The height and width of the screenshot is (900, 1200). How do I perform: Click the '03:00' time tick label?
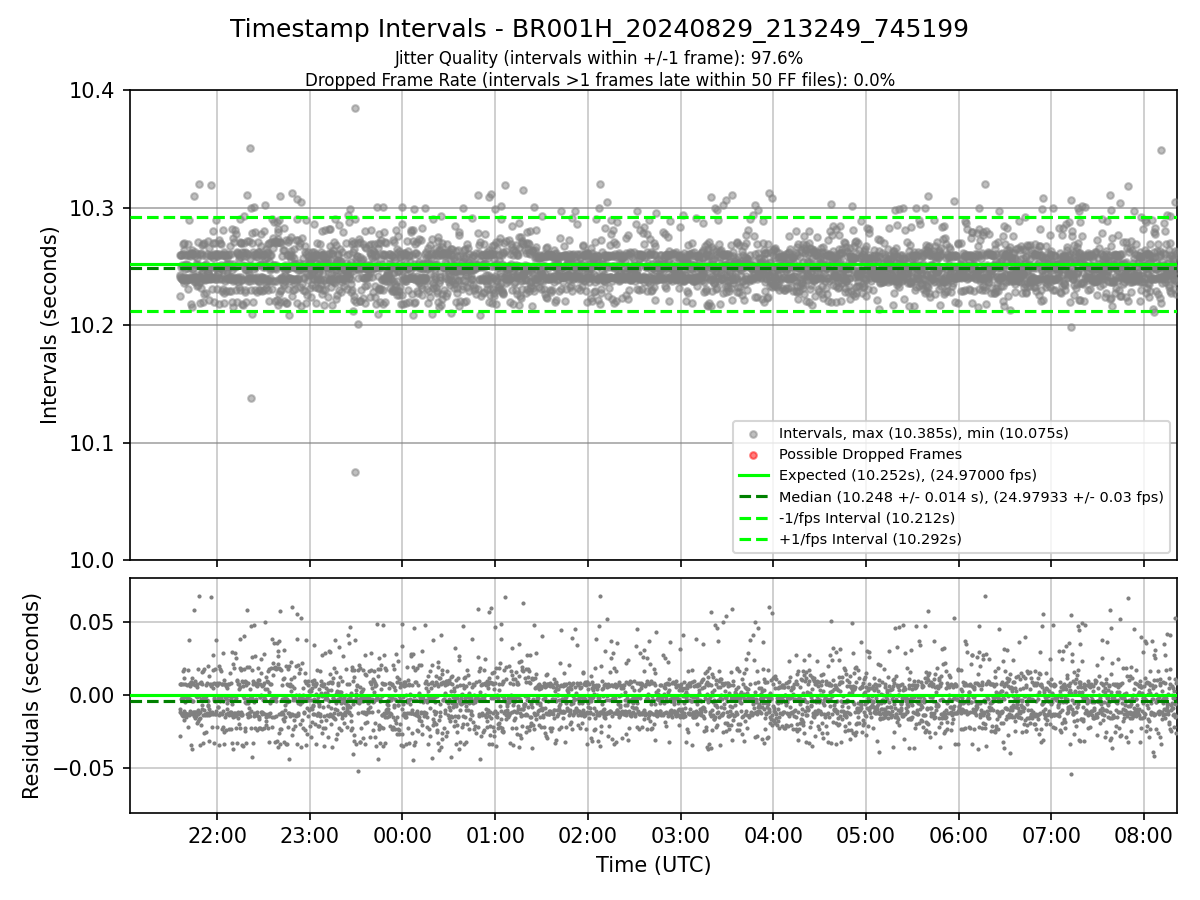click(680, 835)
